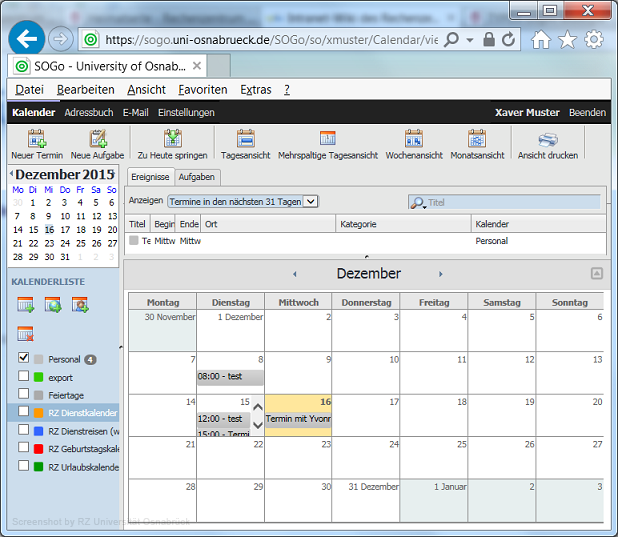The width and height of the screenshot is (618, 537).
Task: Enable the RZ Urlaubskalender checkbox
Action: [23, 465]
